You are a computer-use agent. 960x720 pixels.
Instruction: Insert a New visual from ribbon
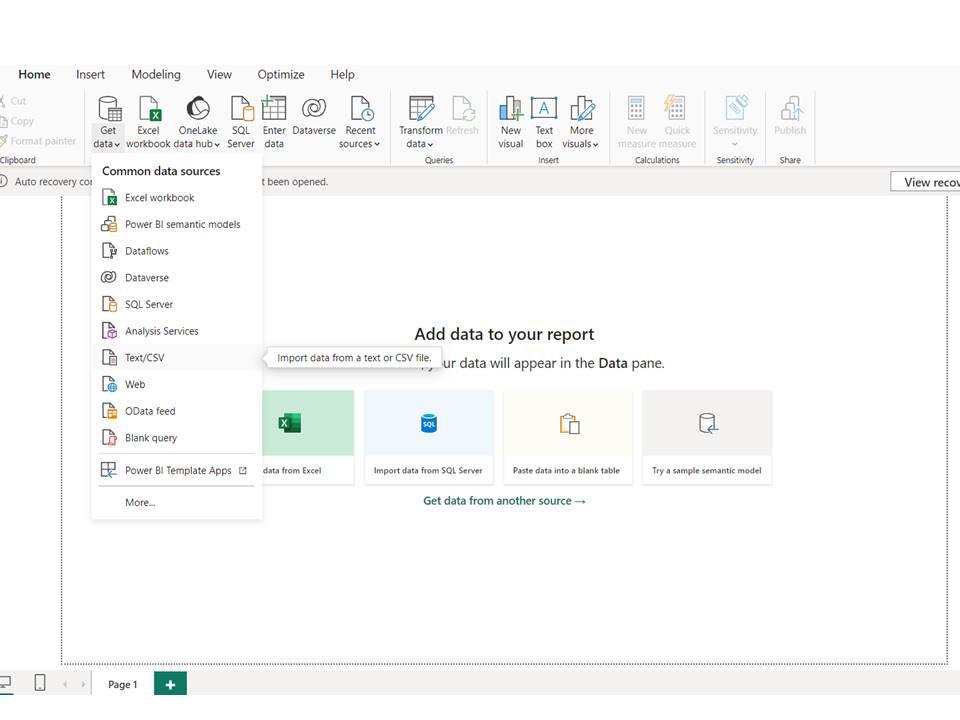tap(511, 122)
